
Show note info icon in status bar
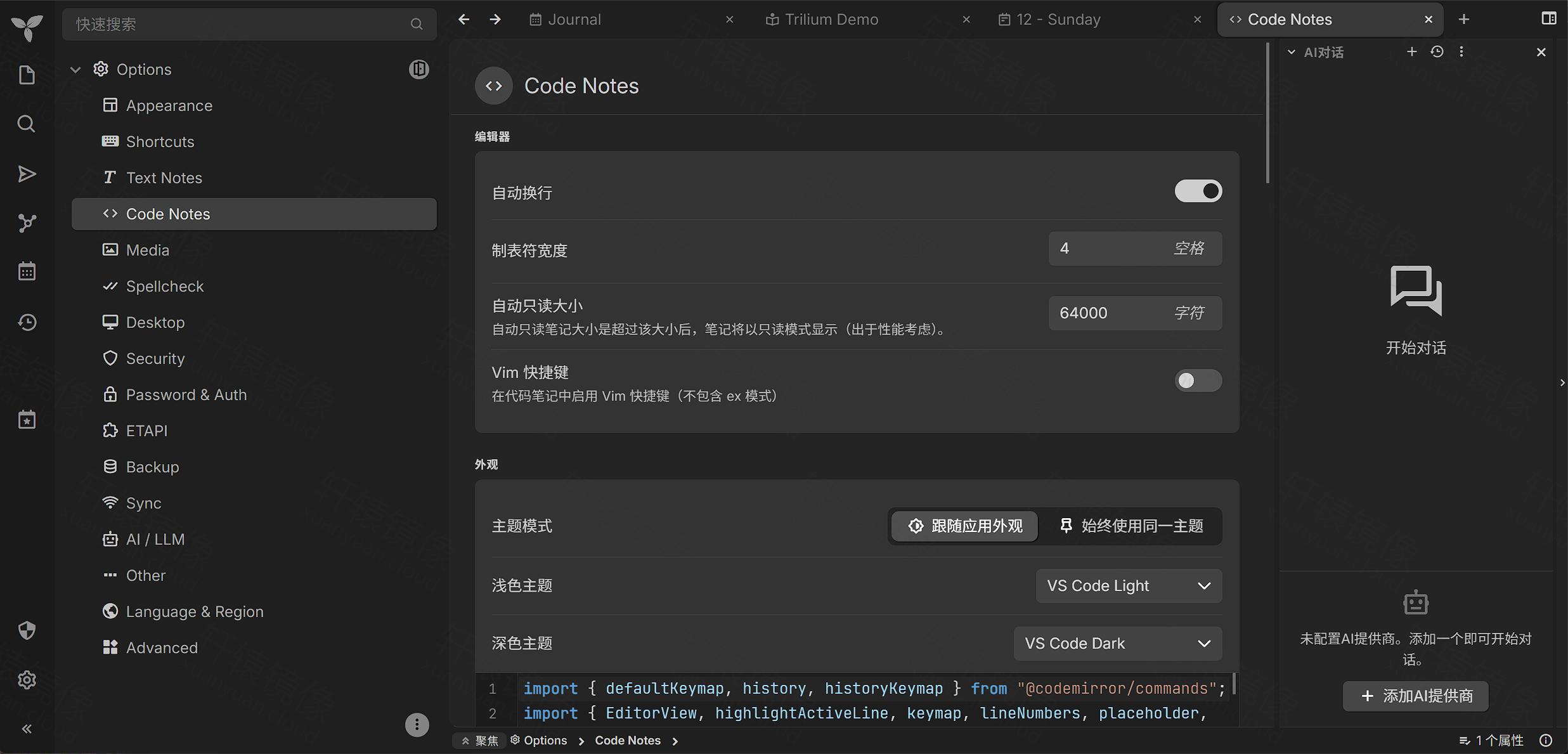pos(1546,740)
